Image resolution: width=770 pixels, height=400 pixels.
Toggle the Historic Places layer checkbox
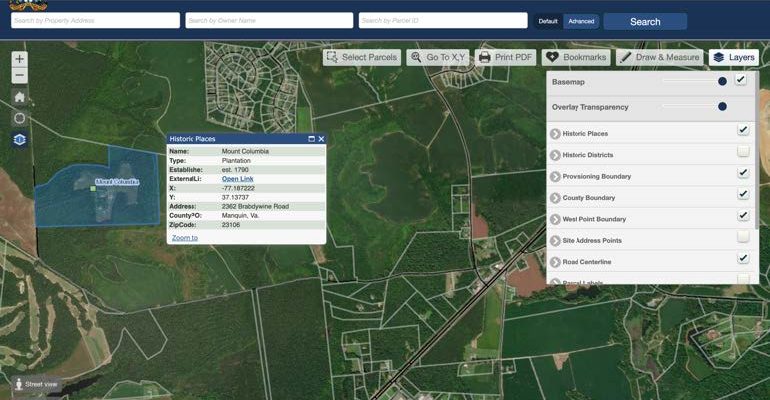pos(743,130)
